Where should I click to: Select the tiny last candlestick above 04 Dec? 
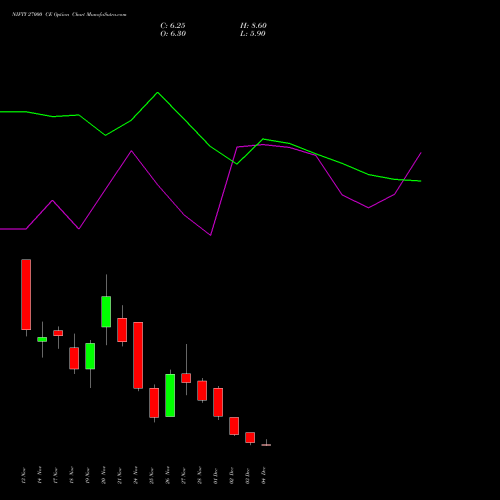click(266, 445)
